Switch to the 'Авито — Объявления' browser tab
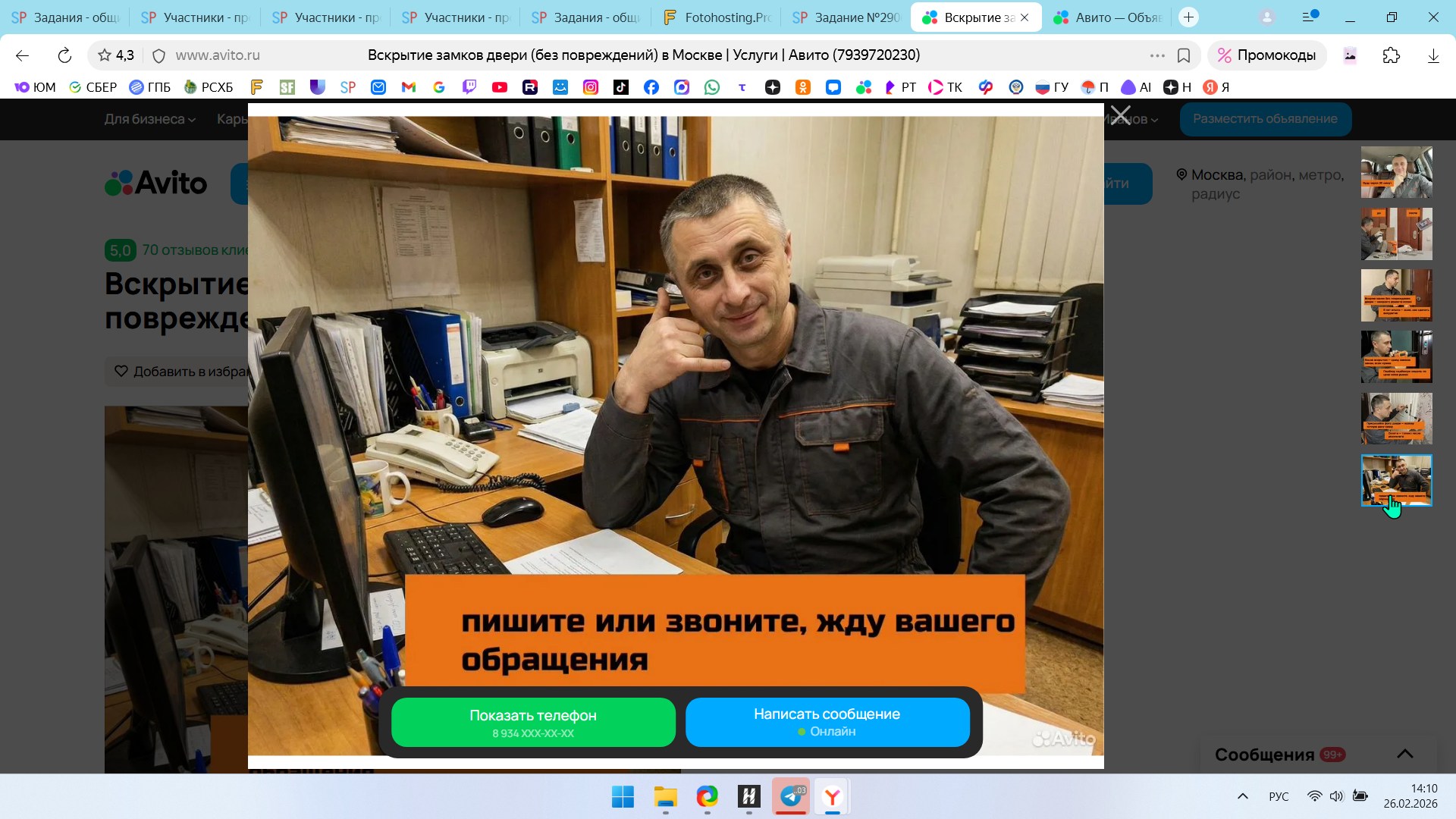 1108,17
